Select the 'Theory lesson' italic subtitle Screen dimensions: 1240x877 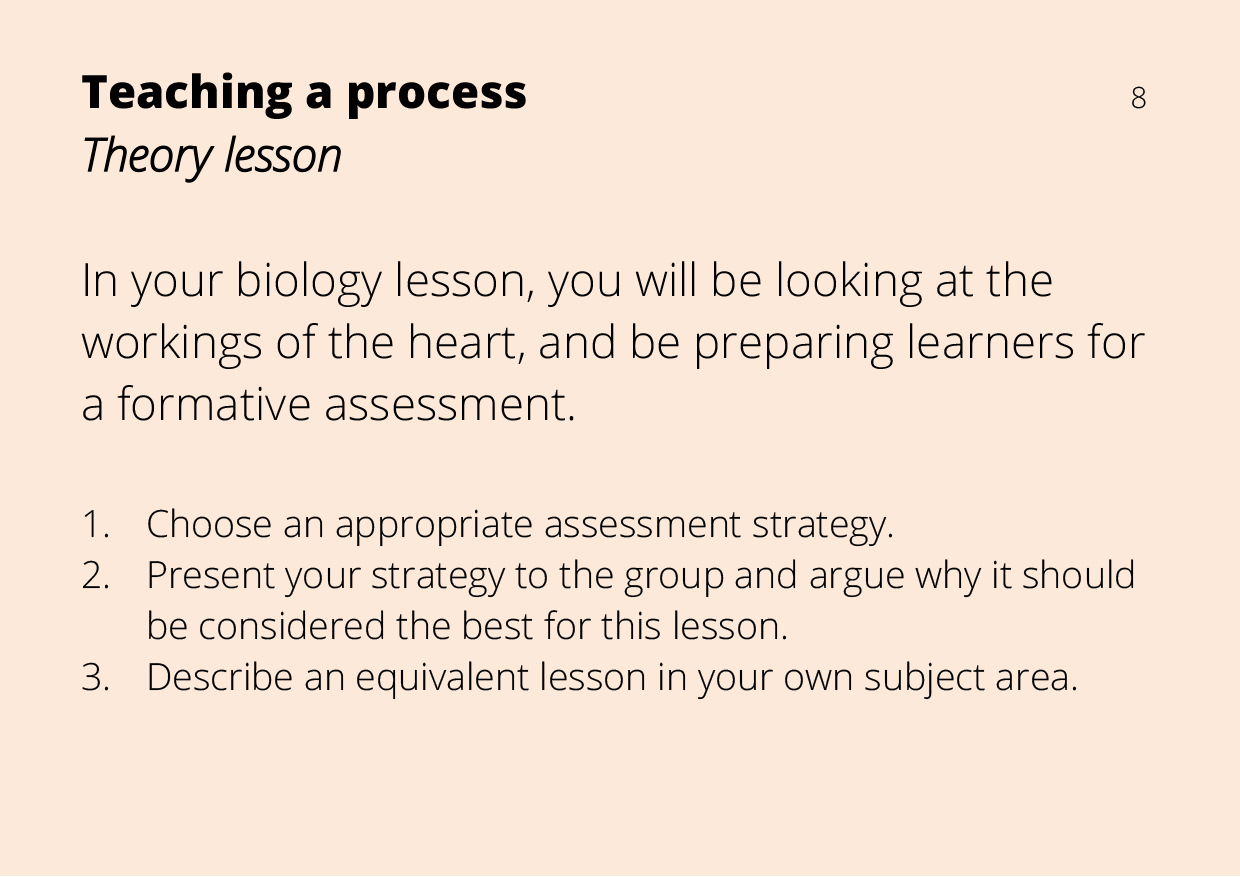[211, 156]
